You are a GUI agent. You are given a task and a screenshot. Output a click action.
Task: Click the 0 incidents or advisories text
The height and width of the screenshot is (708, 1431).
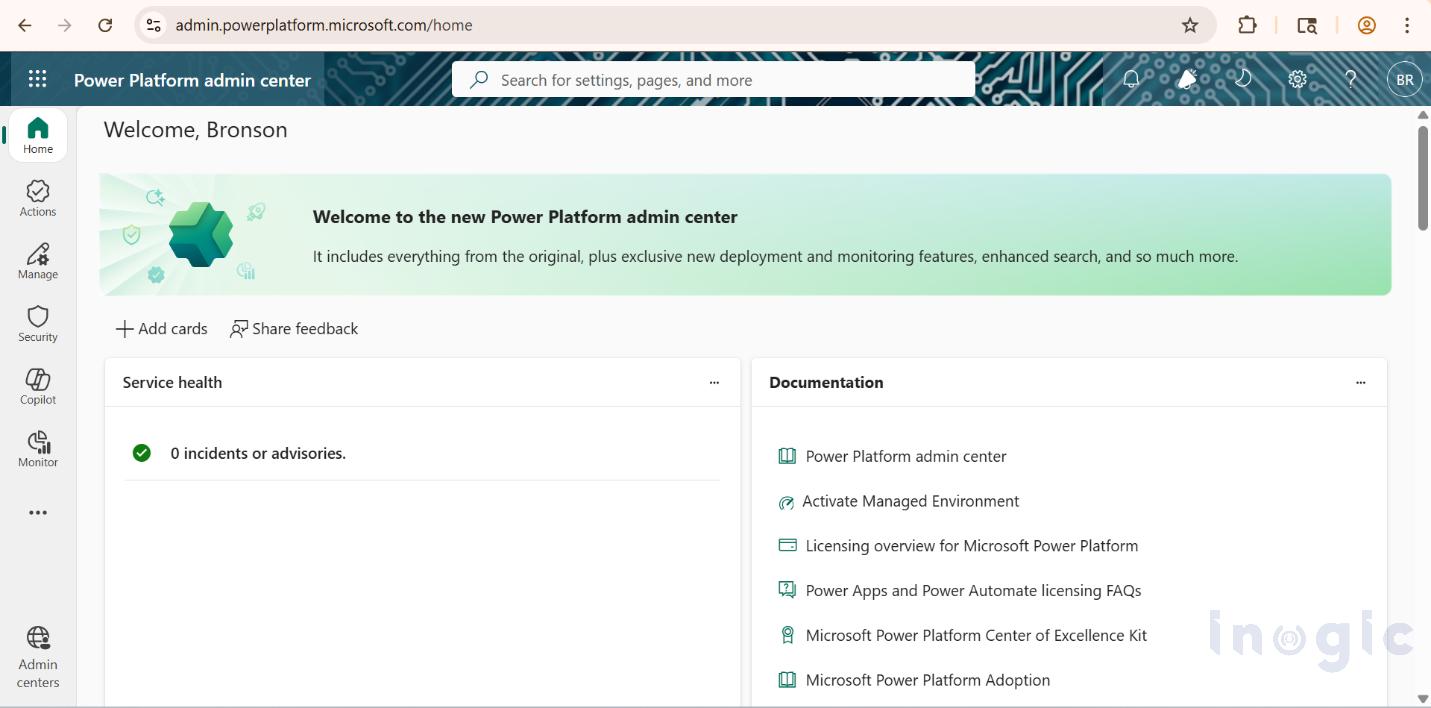click(258, 453)
